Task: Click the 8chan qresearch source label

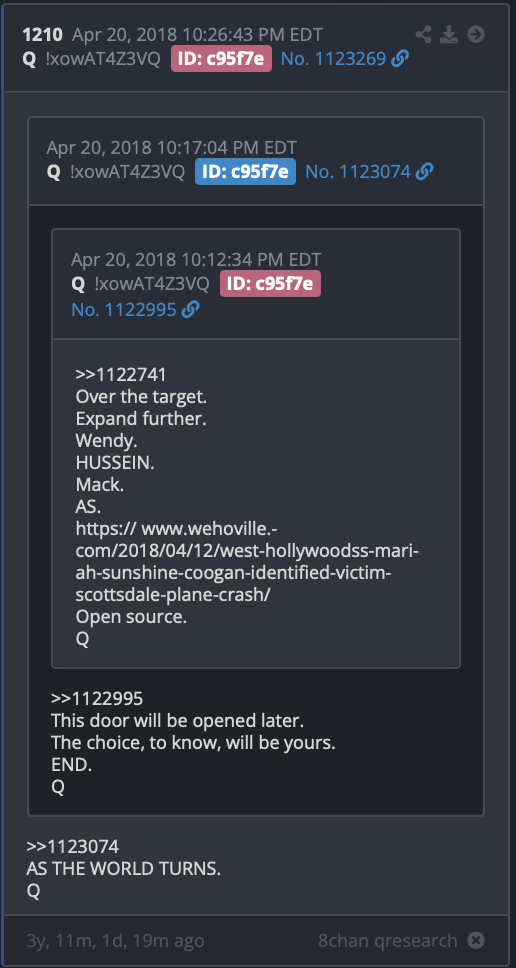Action: [388, 941]
